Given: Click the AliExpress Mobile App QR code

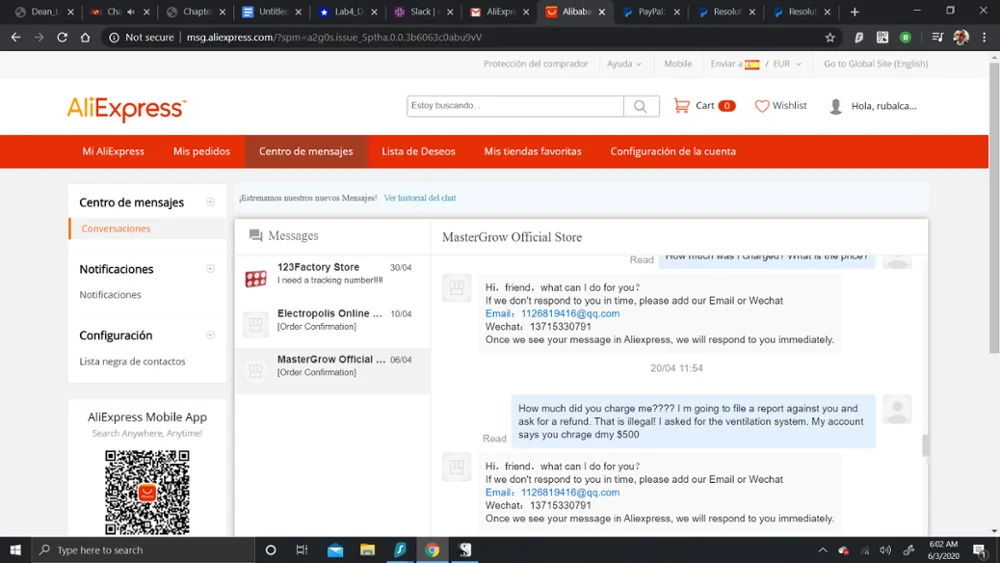Looking at the screenshot, I should 147,492.
